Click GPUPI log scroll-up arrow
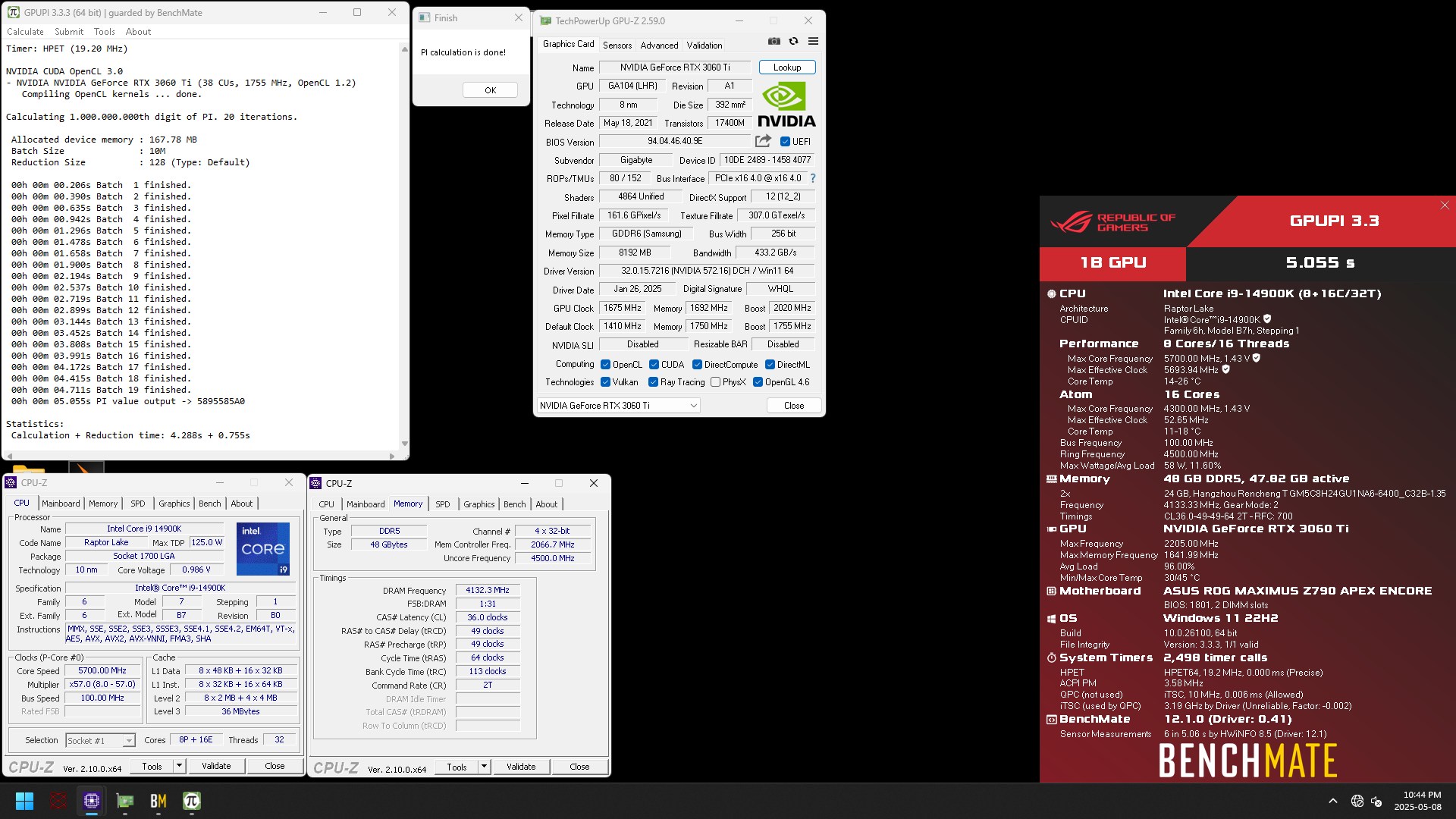 point(404,49)
